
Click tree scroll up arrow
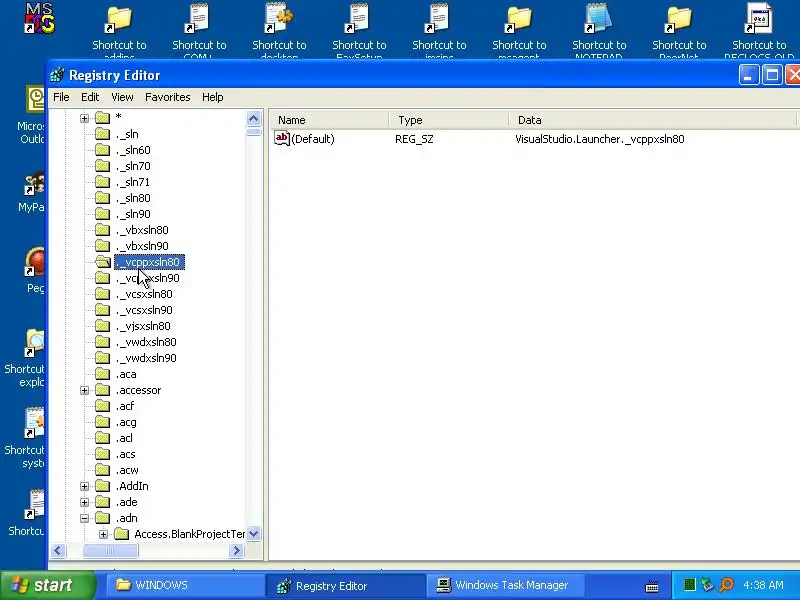tap(254, 118)
